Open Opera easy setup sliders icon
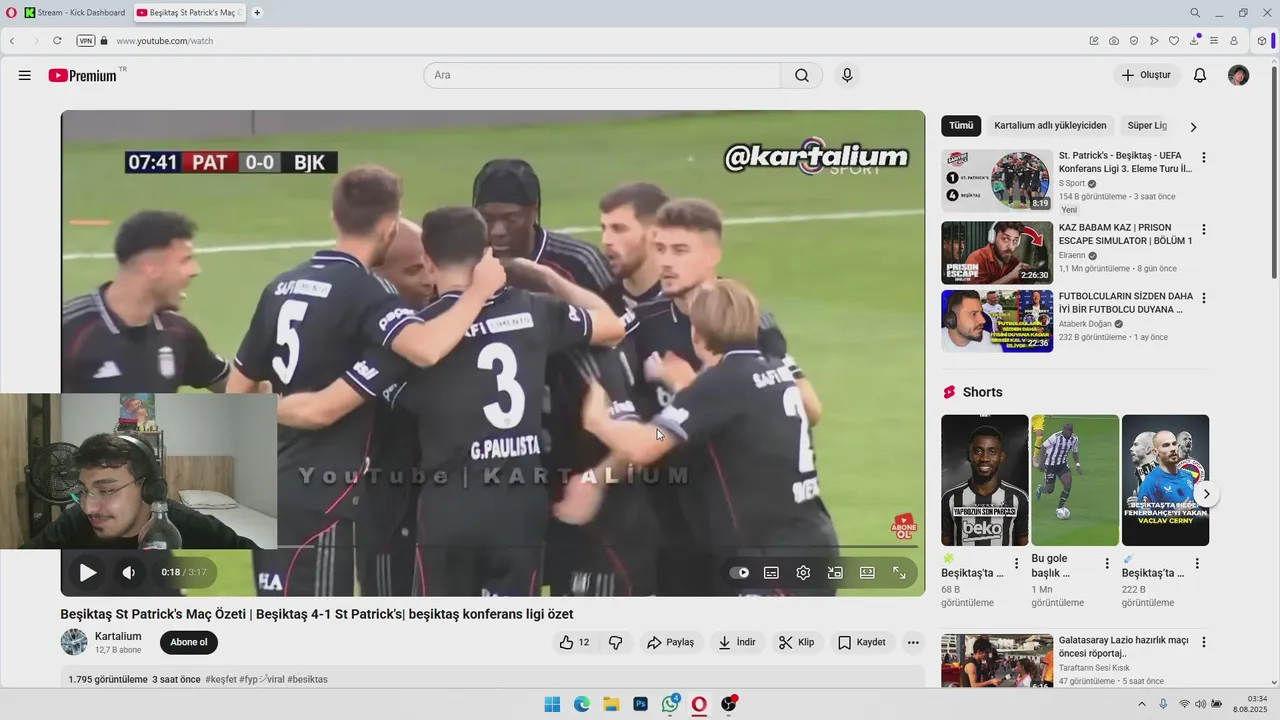This screenshot has height=720, width=1280. (x=1214, y=41)
